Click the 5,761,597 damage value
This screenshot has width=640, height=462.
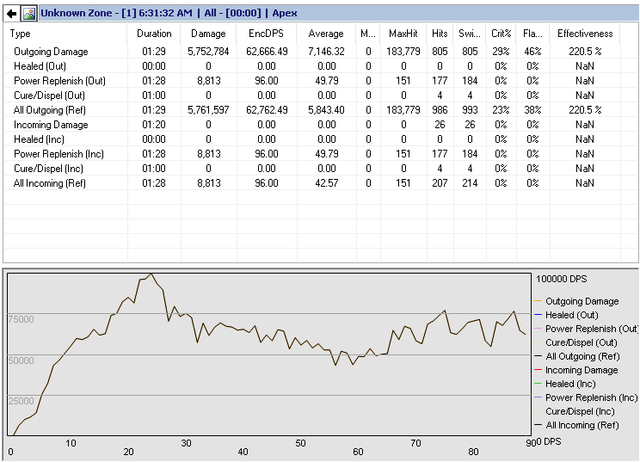click(x=208, y=110)
